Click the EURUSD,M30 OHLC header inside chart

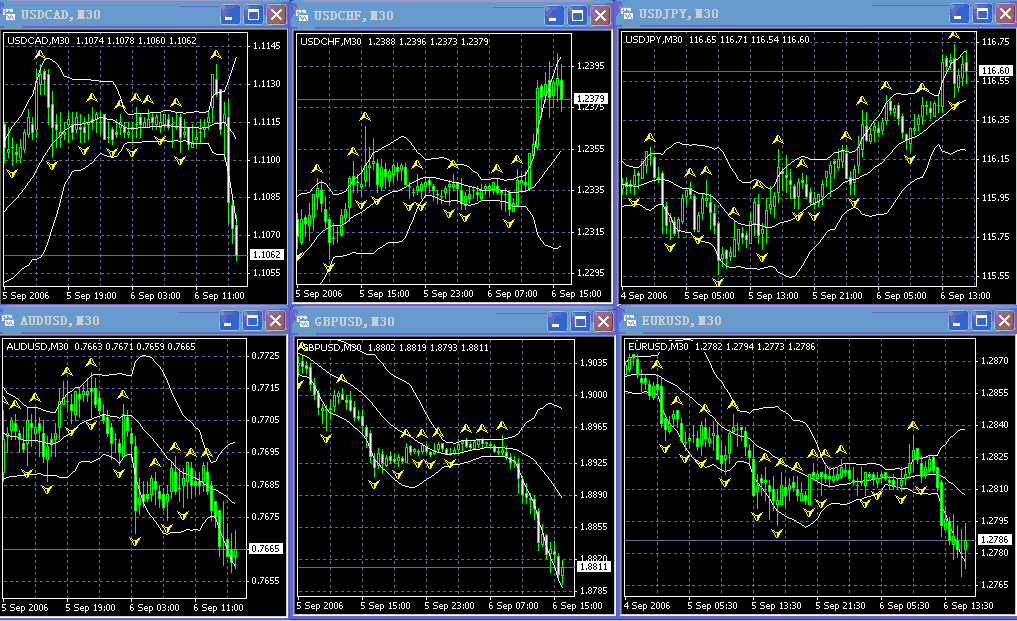[722, 347]
